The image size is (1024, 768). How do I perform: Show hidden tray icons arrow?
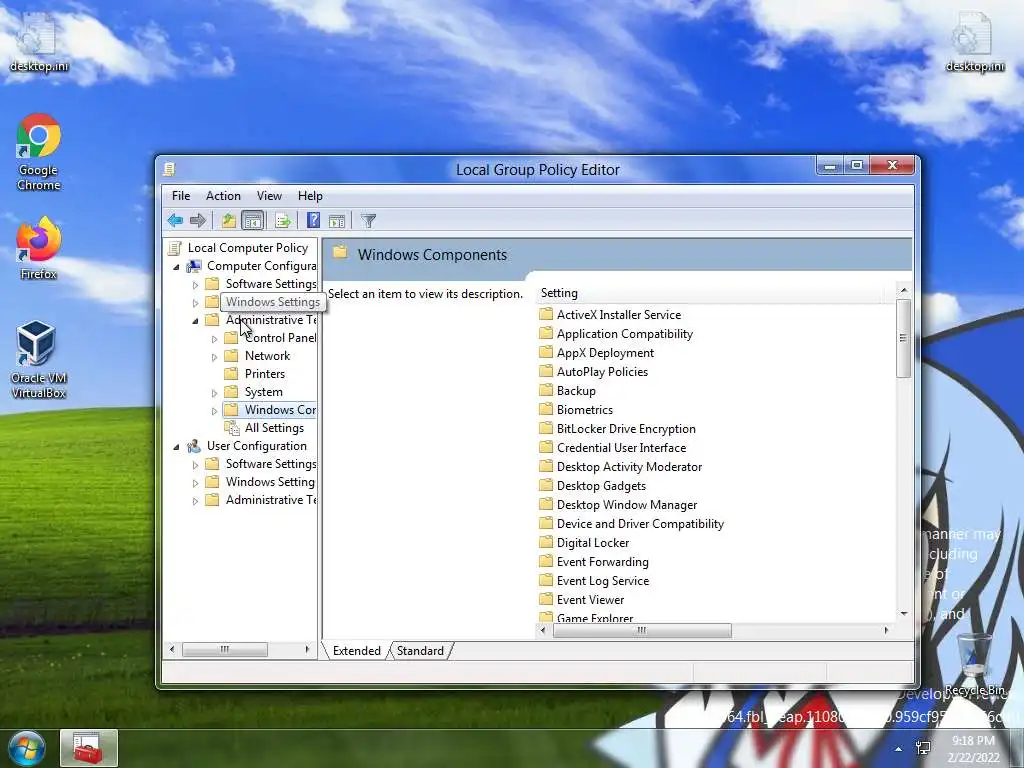point(899,749)
